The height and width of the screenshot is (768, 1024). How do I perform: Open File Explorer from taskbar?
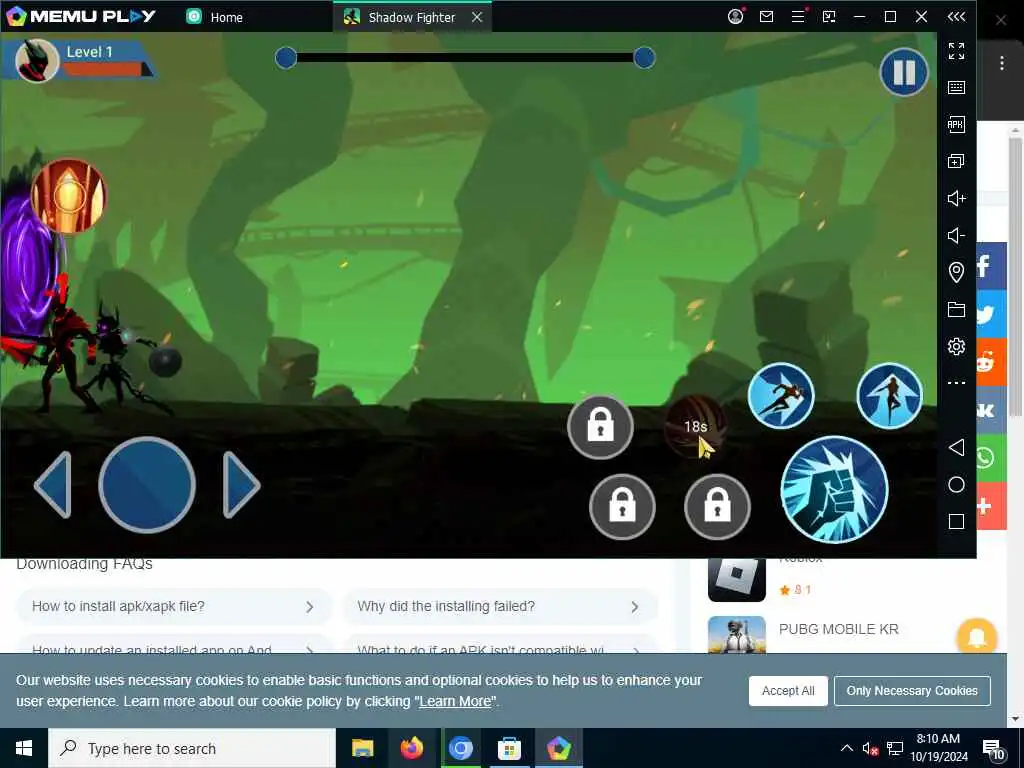coord(362,748)
